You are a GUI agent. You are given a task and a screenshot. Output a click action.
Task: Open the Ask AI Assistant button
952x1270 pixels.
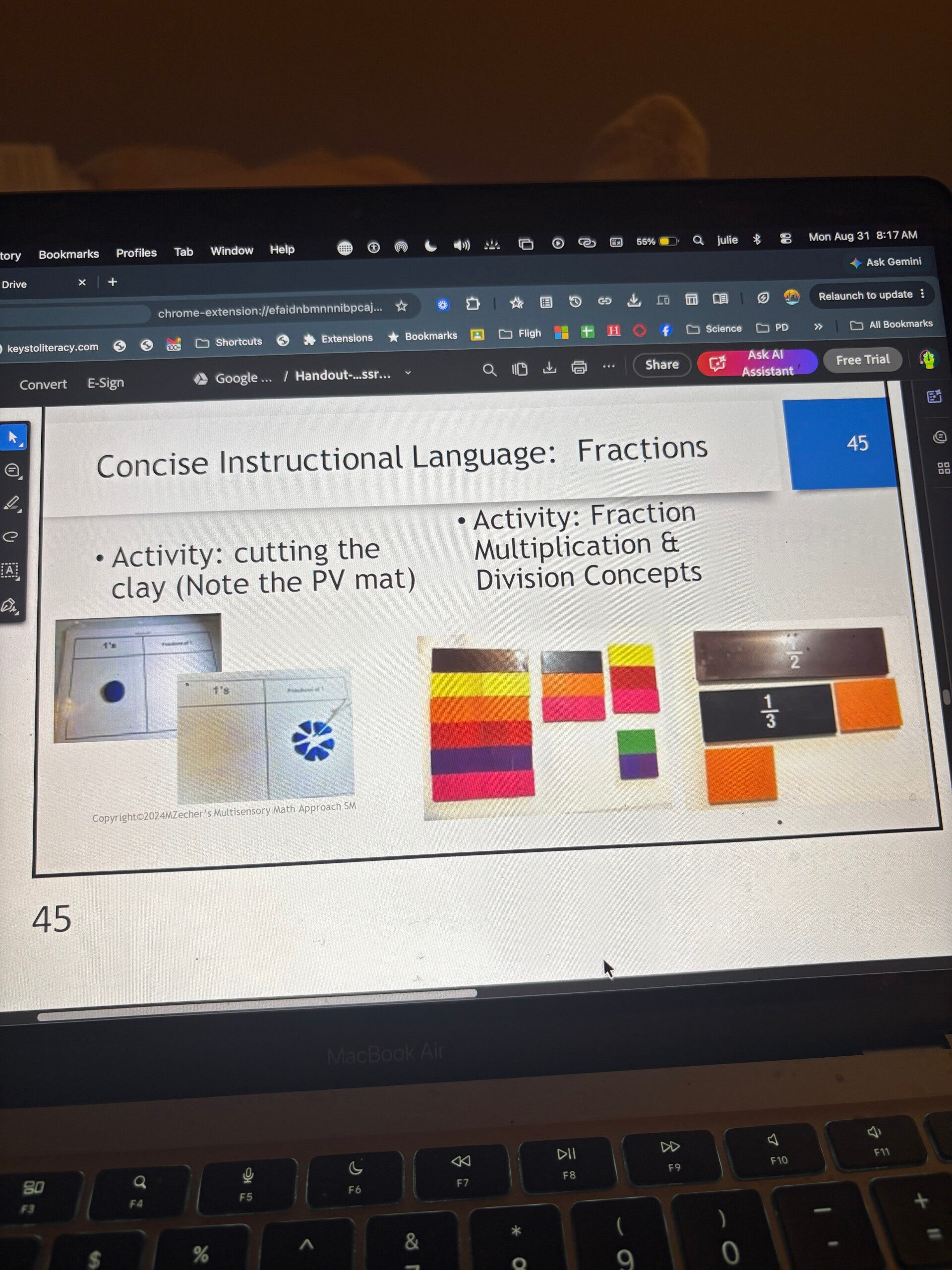click(x=757, y=363)
